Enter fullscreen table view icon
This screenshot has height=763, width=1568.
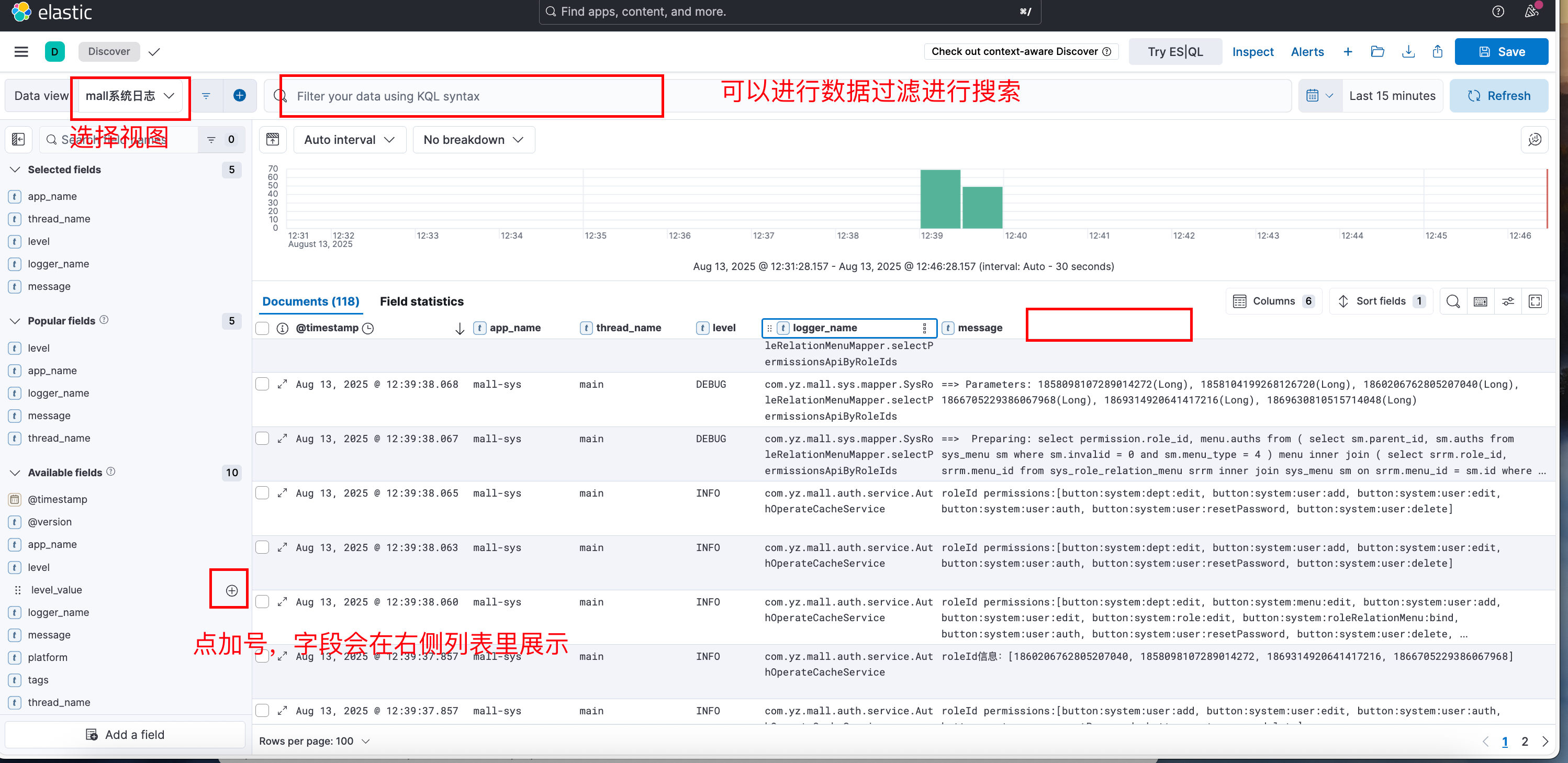coord(1535,301)
